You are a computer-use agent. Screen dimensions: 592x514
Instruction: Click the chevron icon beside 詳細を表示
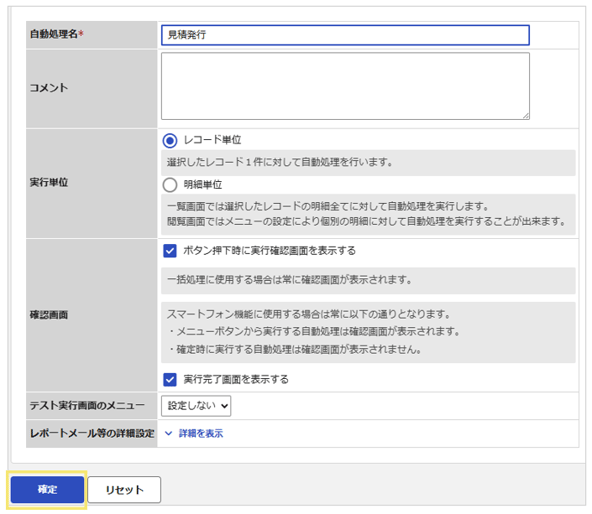coord(168,433)
